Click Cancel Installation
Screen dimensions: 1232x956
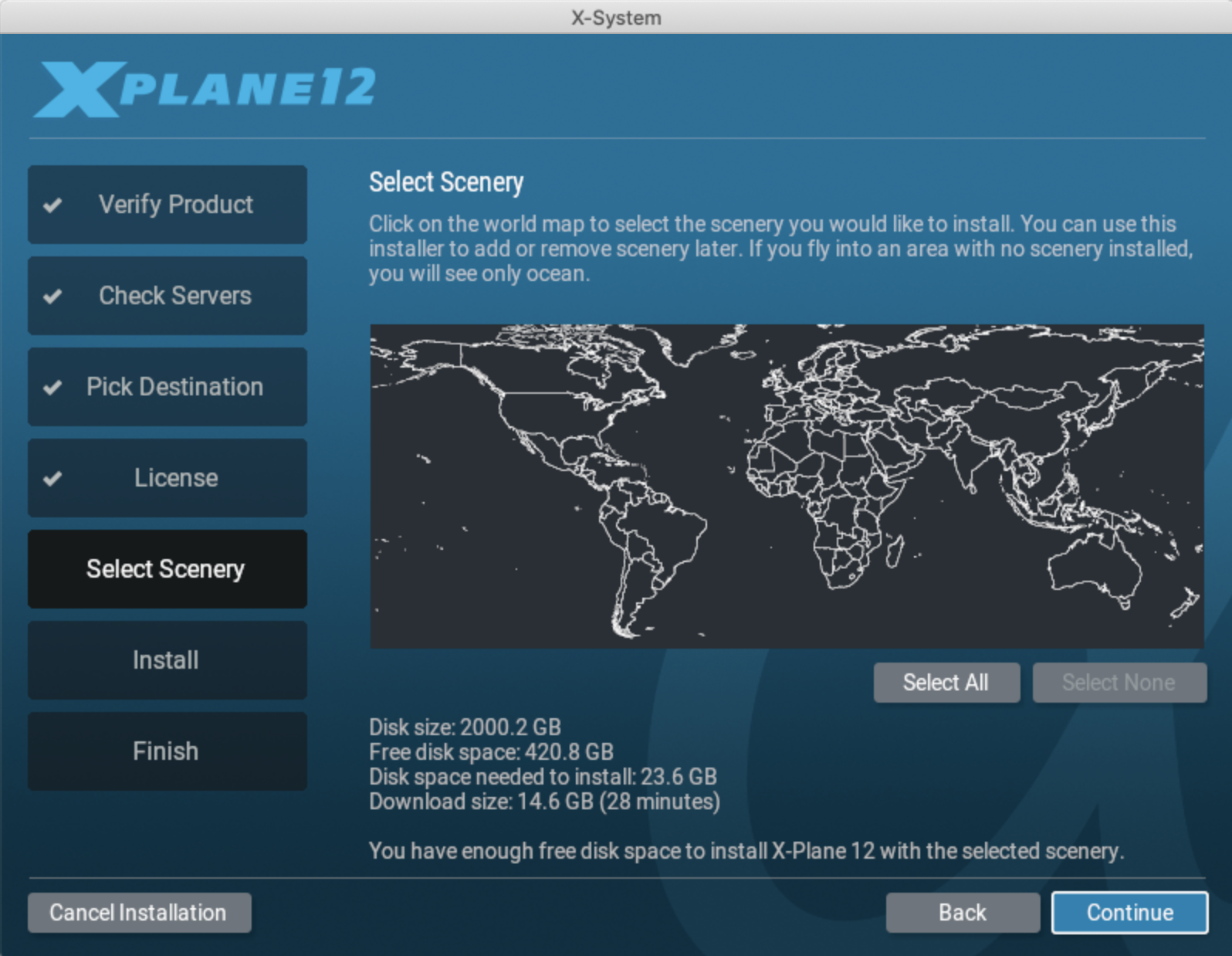tap(139, 913)
